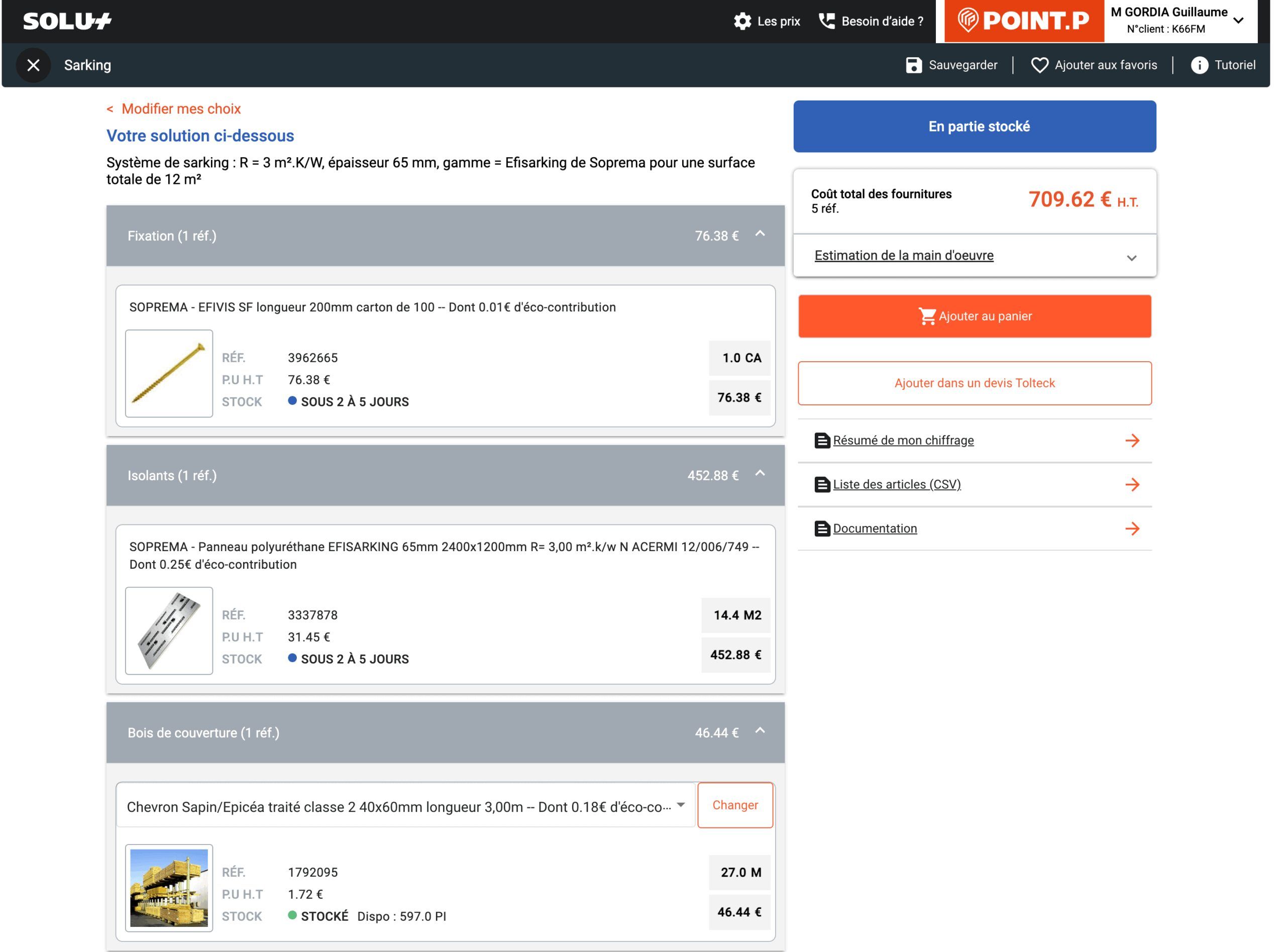This screenshot has width=1286, height=952.
Task: Click the Sauvegarder floppy disk icon
Action: (914, 65)
